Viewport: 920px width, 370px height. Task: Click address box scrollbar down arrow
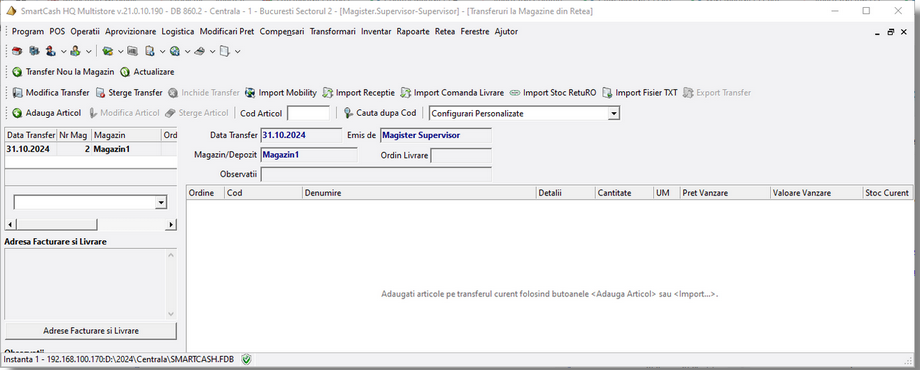pos(171,314)
